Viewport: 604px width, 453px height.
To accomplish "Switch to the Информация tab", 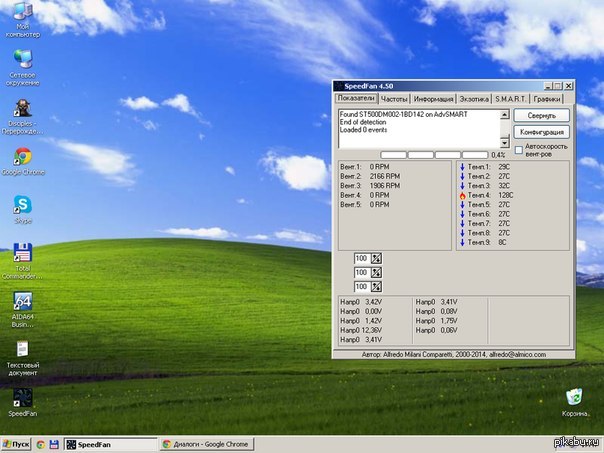I will coord(433,99).
